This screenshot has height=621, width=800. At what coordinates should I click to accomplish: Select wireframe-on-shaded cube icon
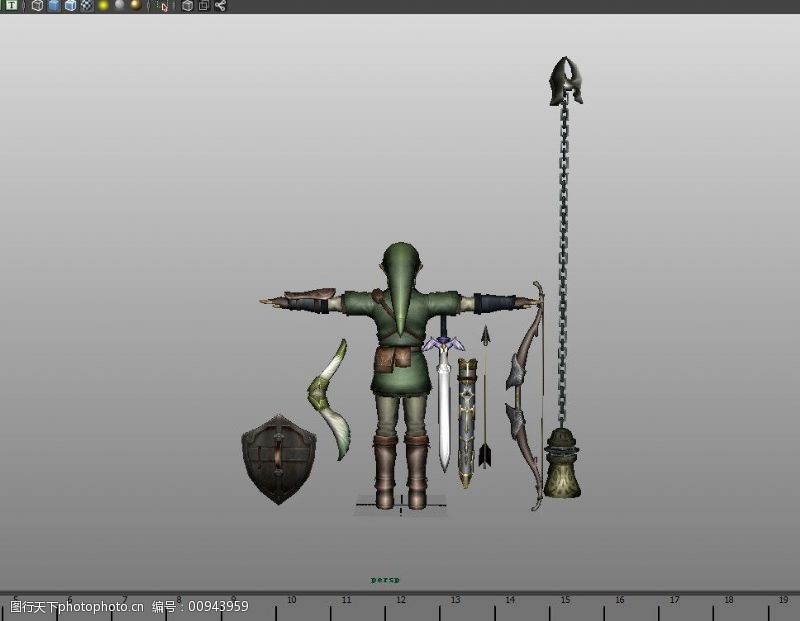pos(70,6)
